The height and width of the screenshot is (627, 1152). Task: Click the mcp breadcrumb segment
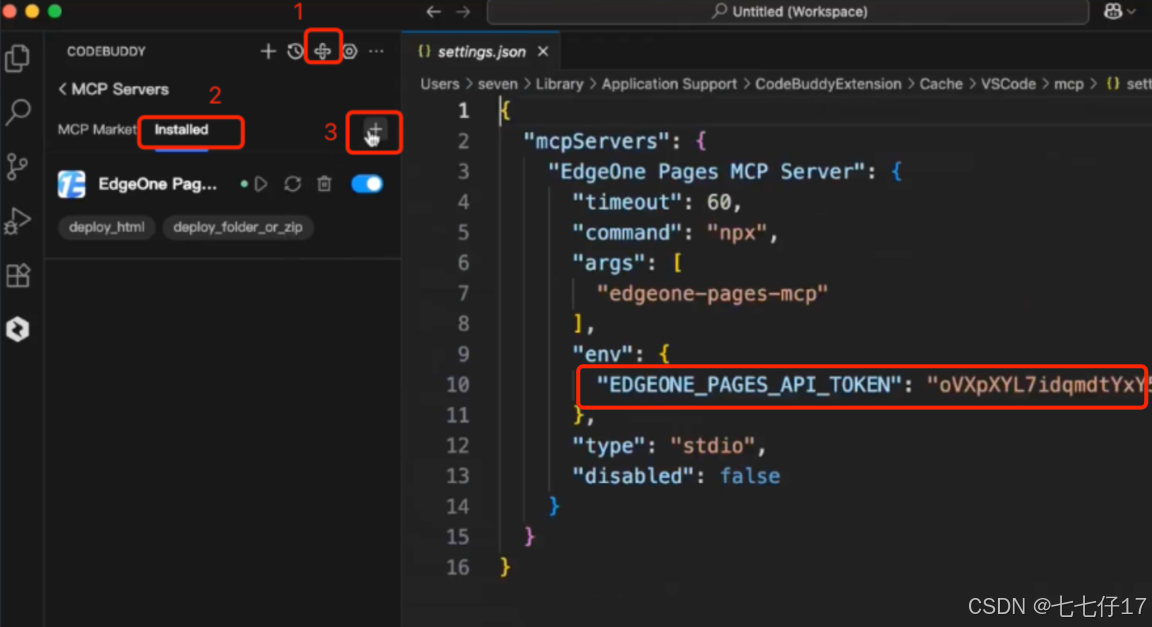coord(1068,84)
